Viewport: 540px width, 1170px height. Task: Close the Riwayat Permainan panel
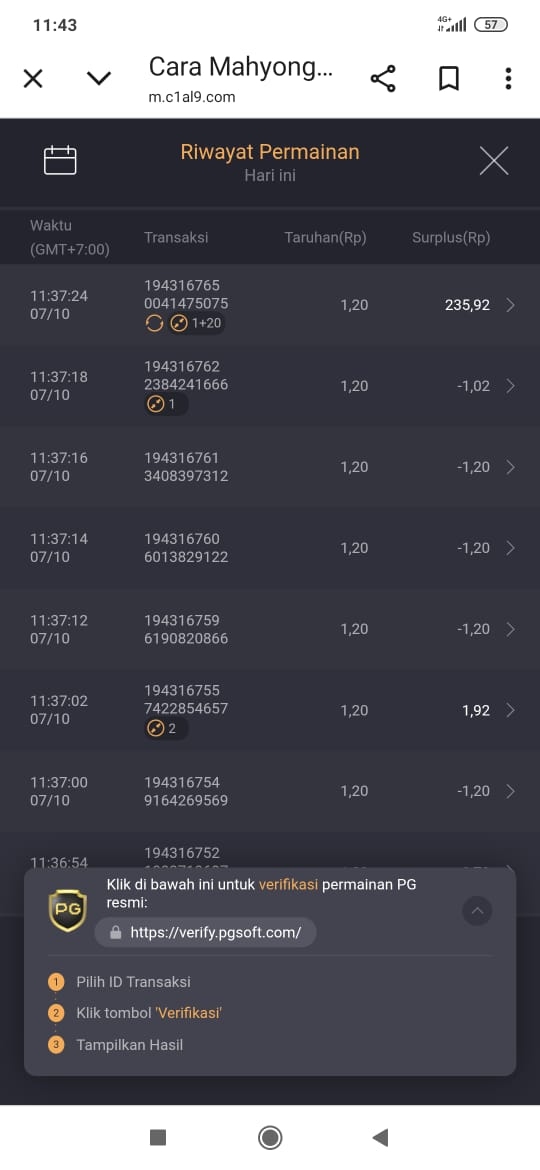(x=494, y=160)
